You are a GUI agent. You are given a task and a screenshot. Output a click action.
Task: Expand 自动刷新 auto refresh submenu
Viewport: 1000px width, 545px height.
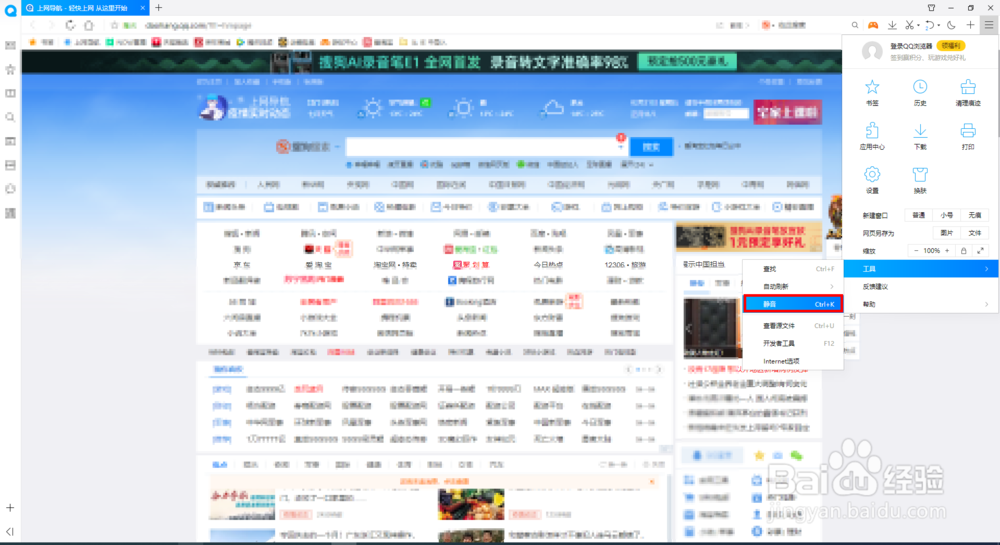coord(793,286)
